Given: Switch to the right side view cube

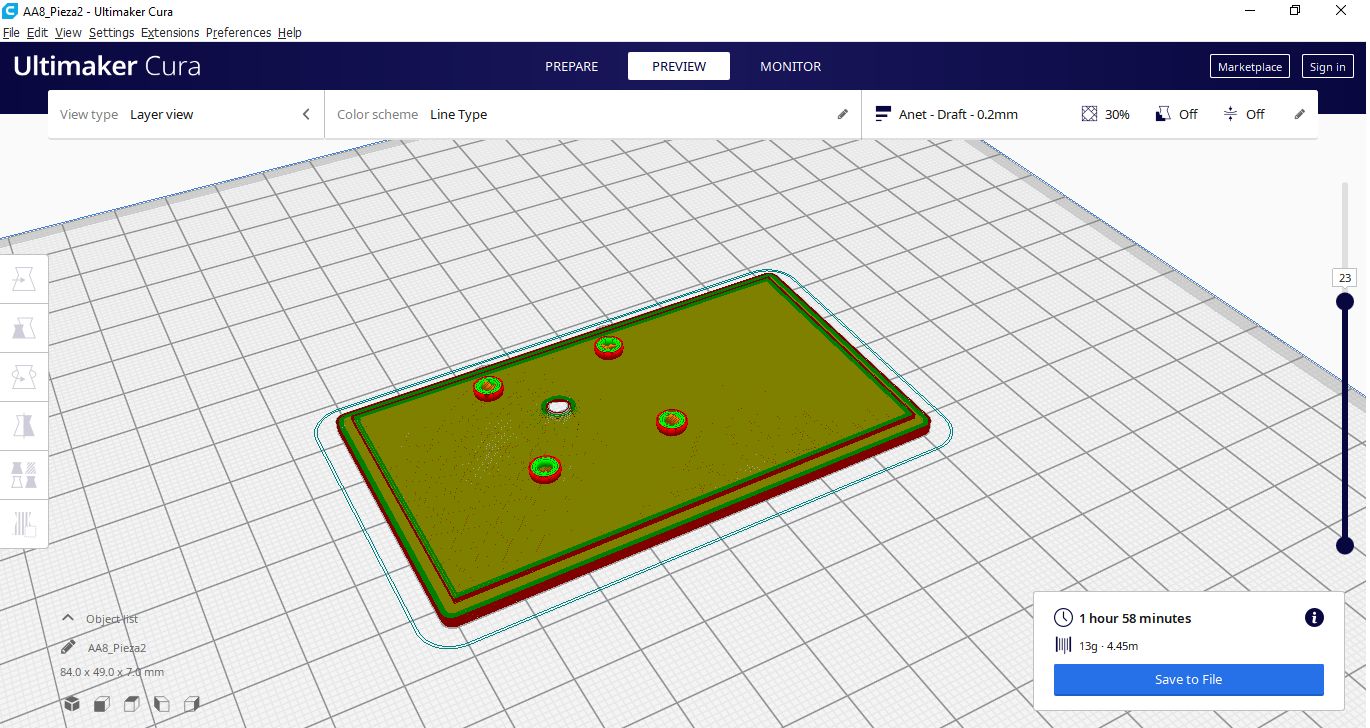Looking at the screenshot, I should [192, 704].
